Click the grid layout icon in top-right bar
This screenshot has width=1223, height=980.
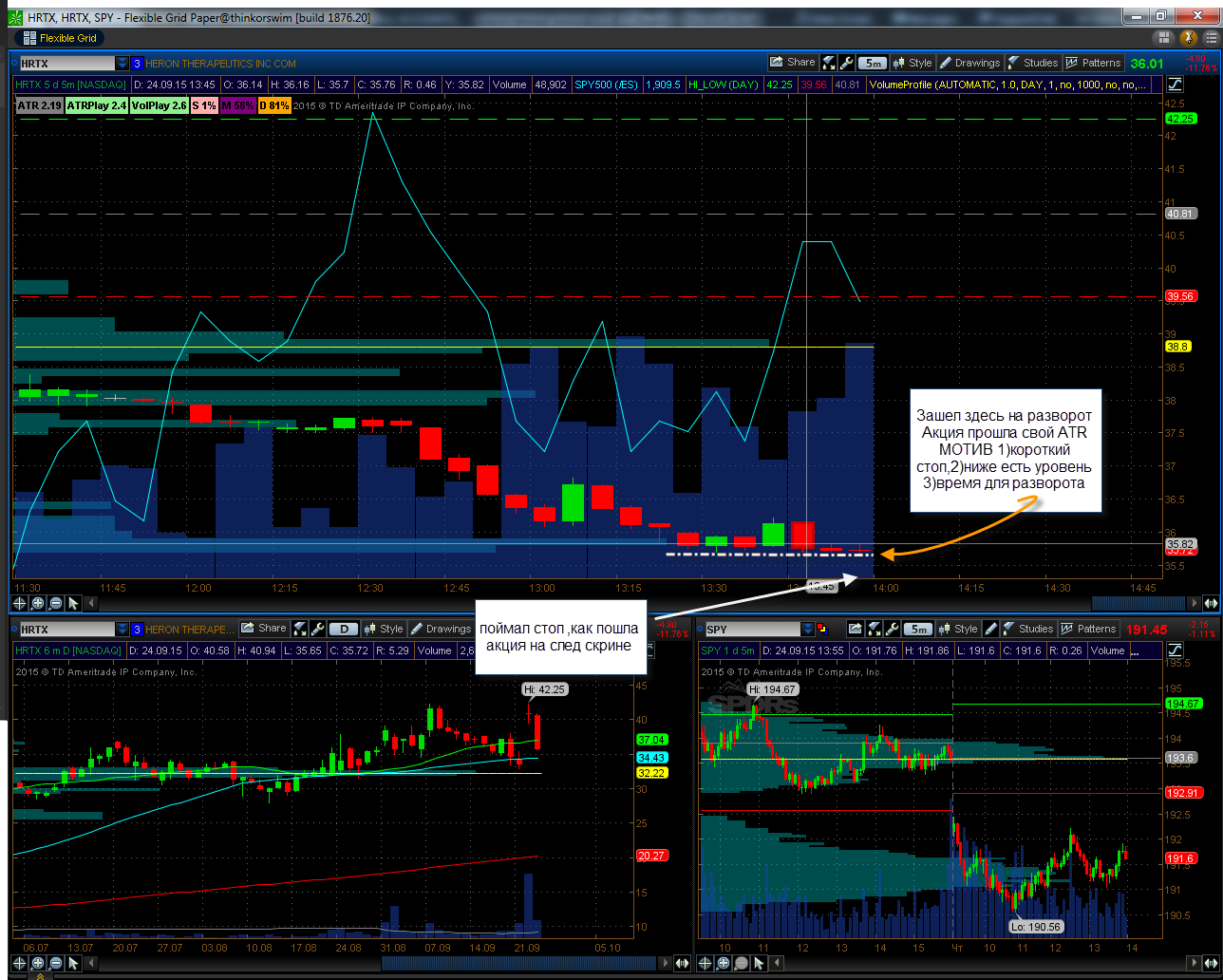click(1166, 38)
